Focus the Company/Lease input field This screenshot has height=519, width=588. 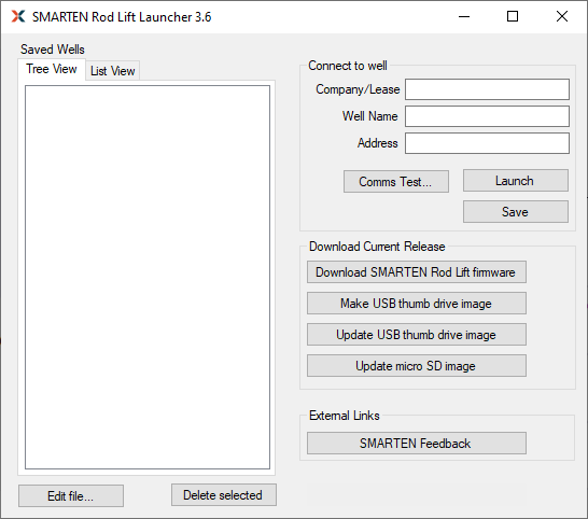[487, 89]
